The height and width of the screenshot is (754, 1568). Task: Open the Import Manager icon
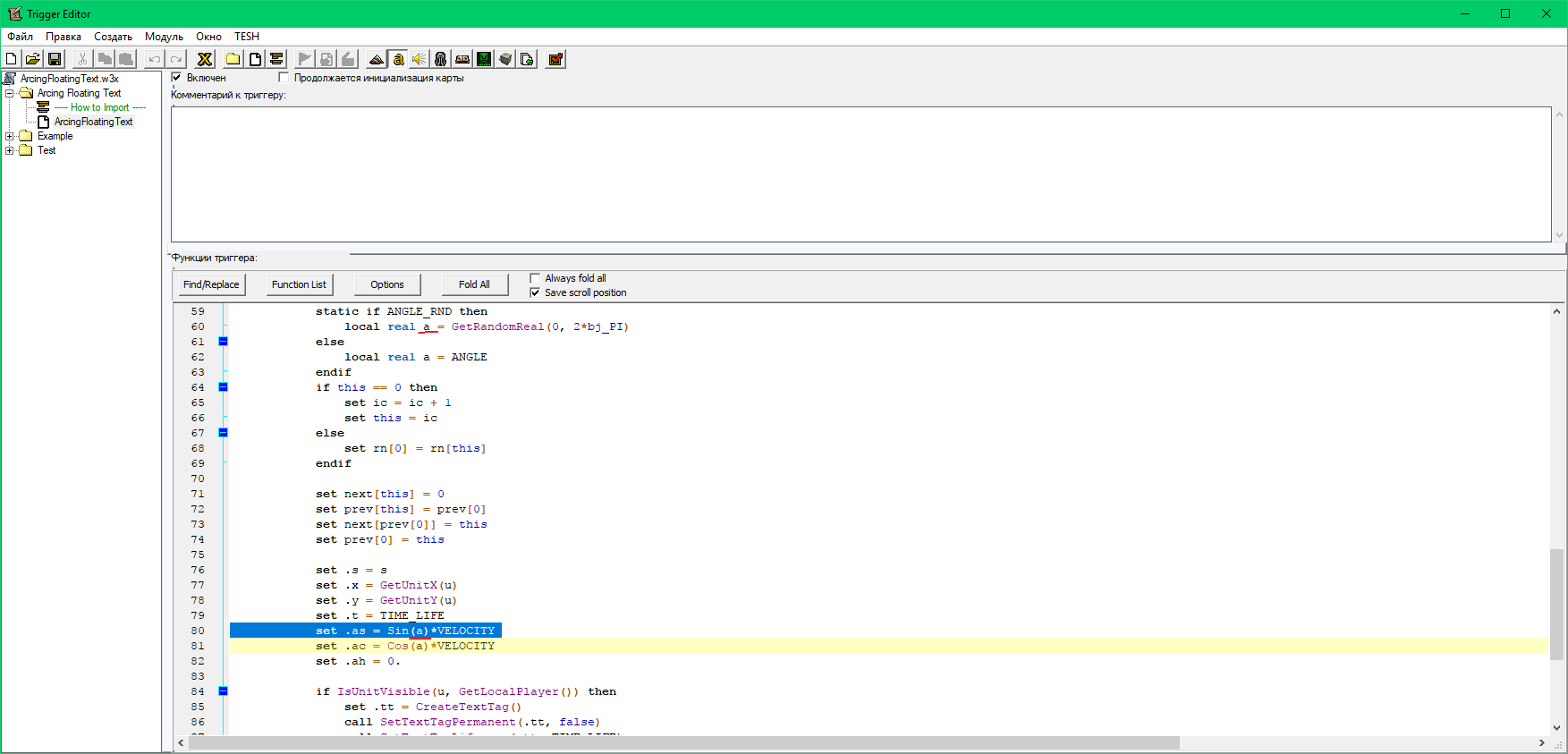click(x=527, y=59)
